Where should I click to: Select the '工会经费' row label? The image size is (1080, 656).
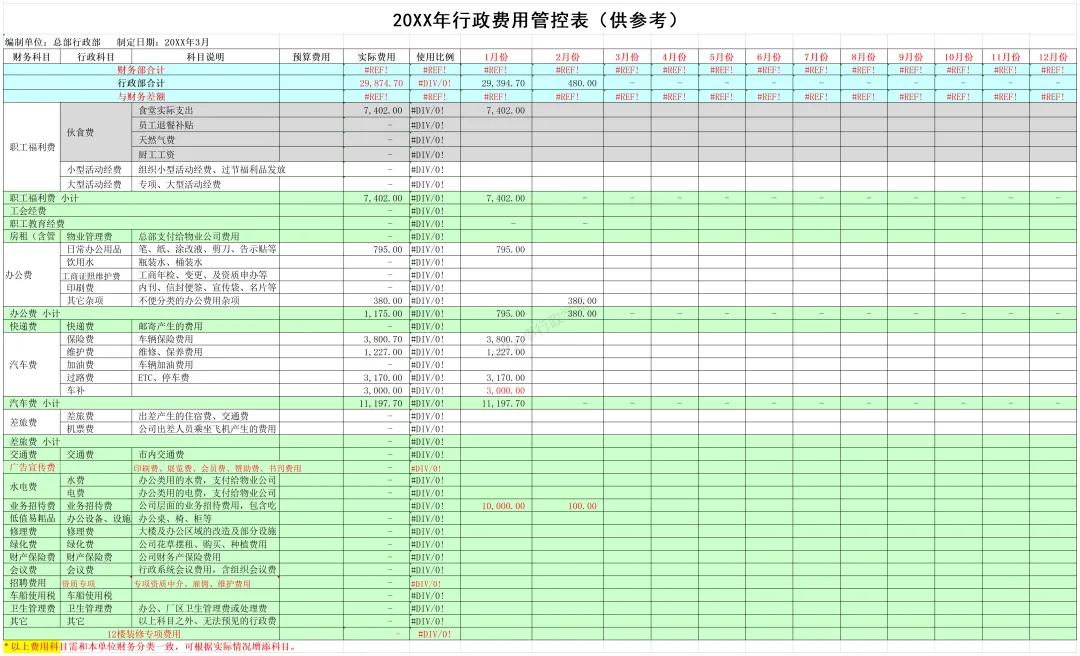(28, 210)
